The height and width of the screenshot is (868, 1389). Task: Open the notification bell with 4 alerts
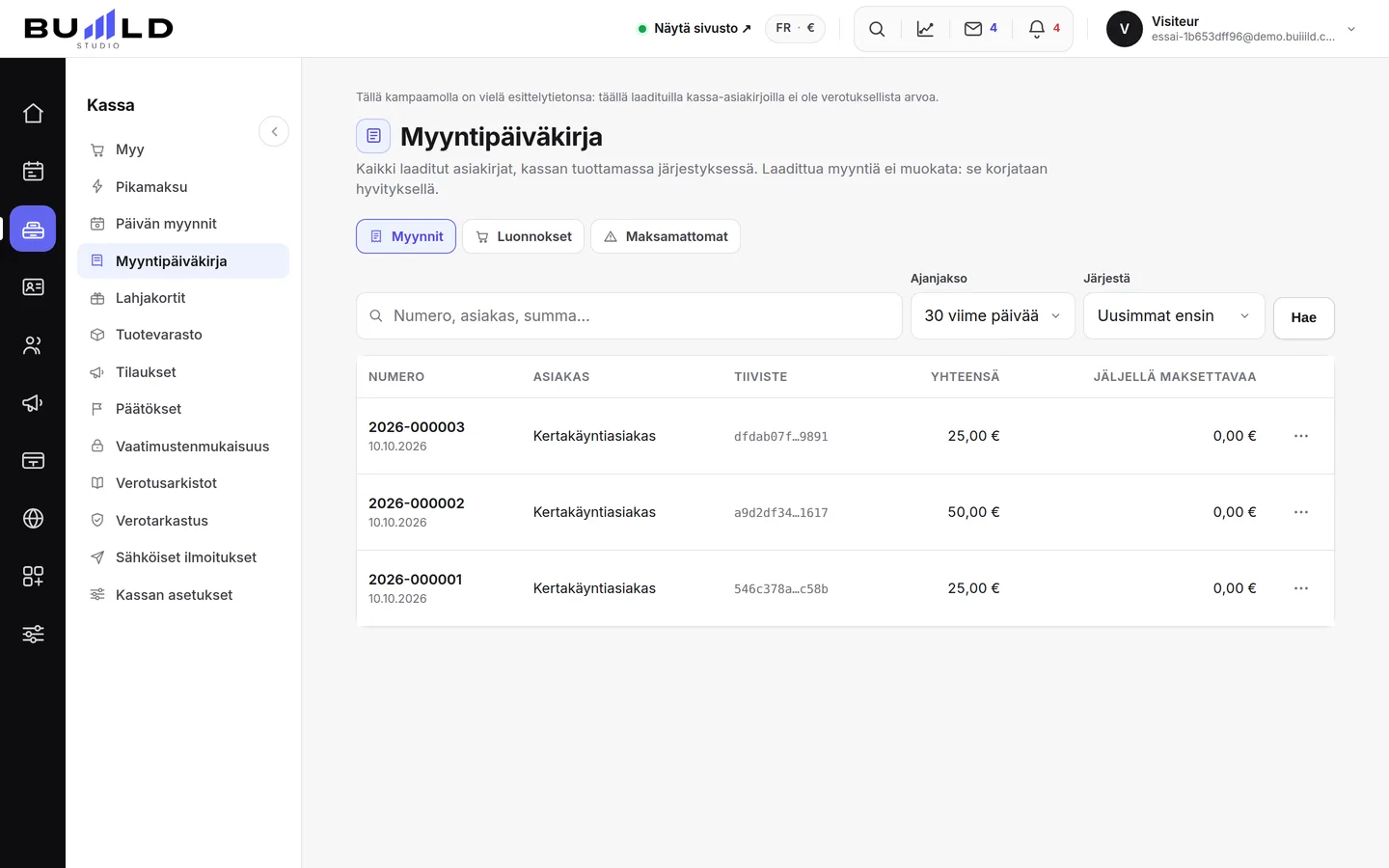(x=1045, y=29)
